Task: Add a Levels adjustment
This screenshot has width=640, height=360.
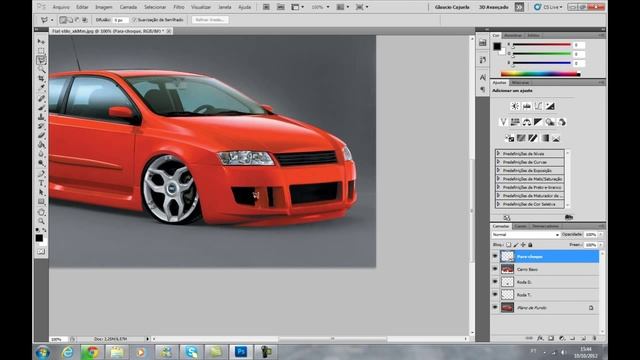Action: pyautogui.click(x=527, y=106)
